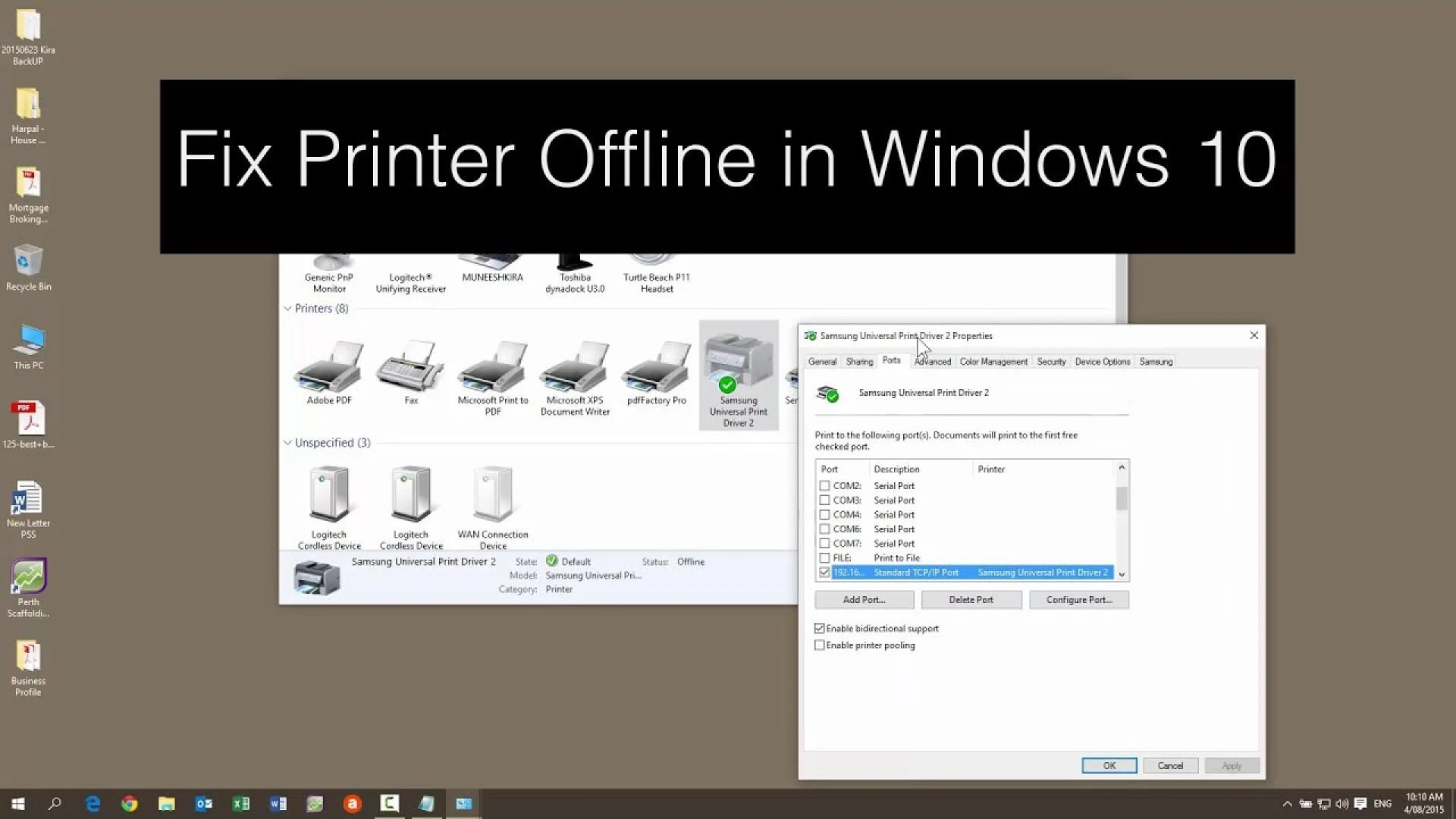This screenshot has height=819, width=1456.
Task: Disable Enable bidirectional support
Action: click(x=820, y=628)
